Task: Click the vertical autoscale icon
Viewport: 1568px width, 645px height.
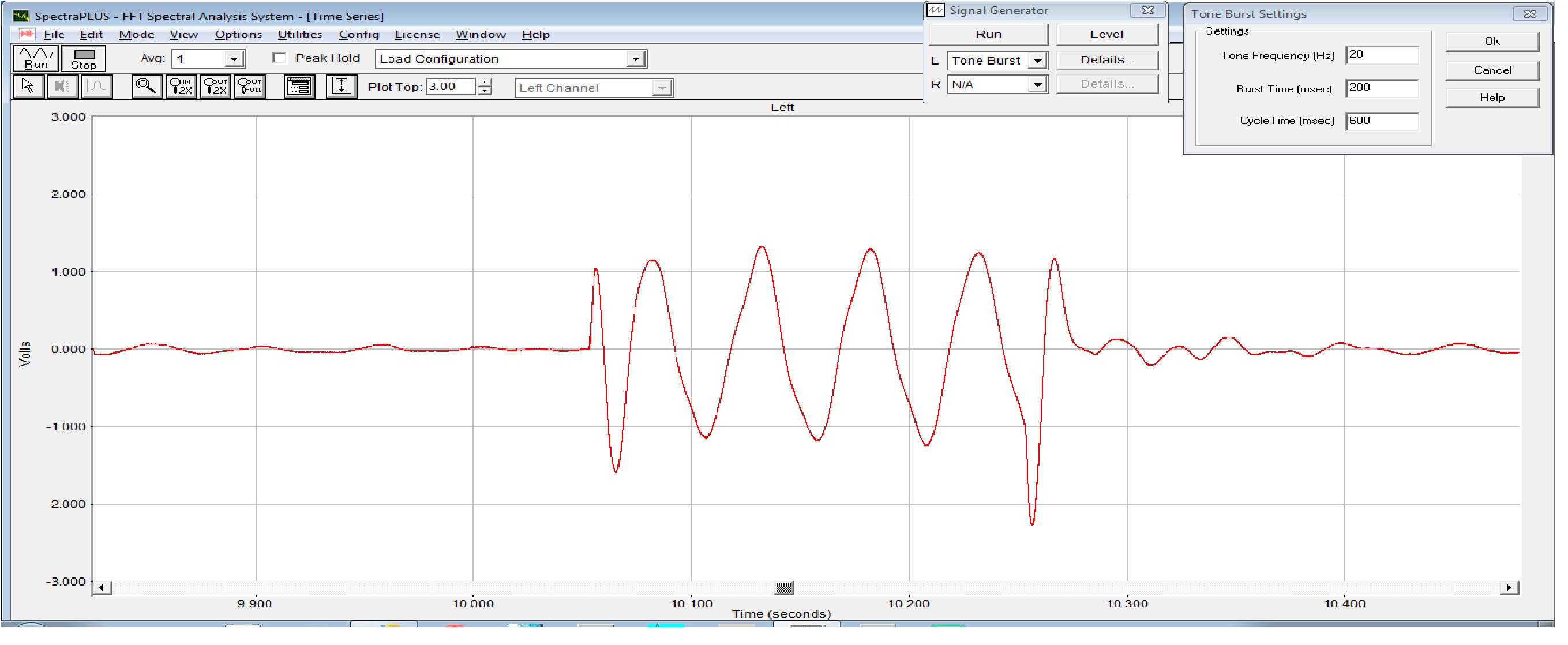Action: pos(342,87)
